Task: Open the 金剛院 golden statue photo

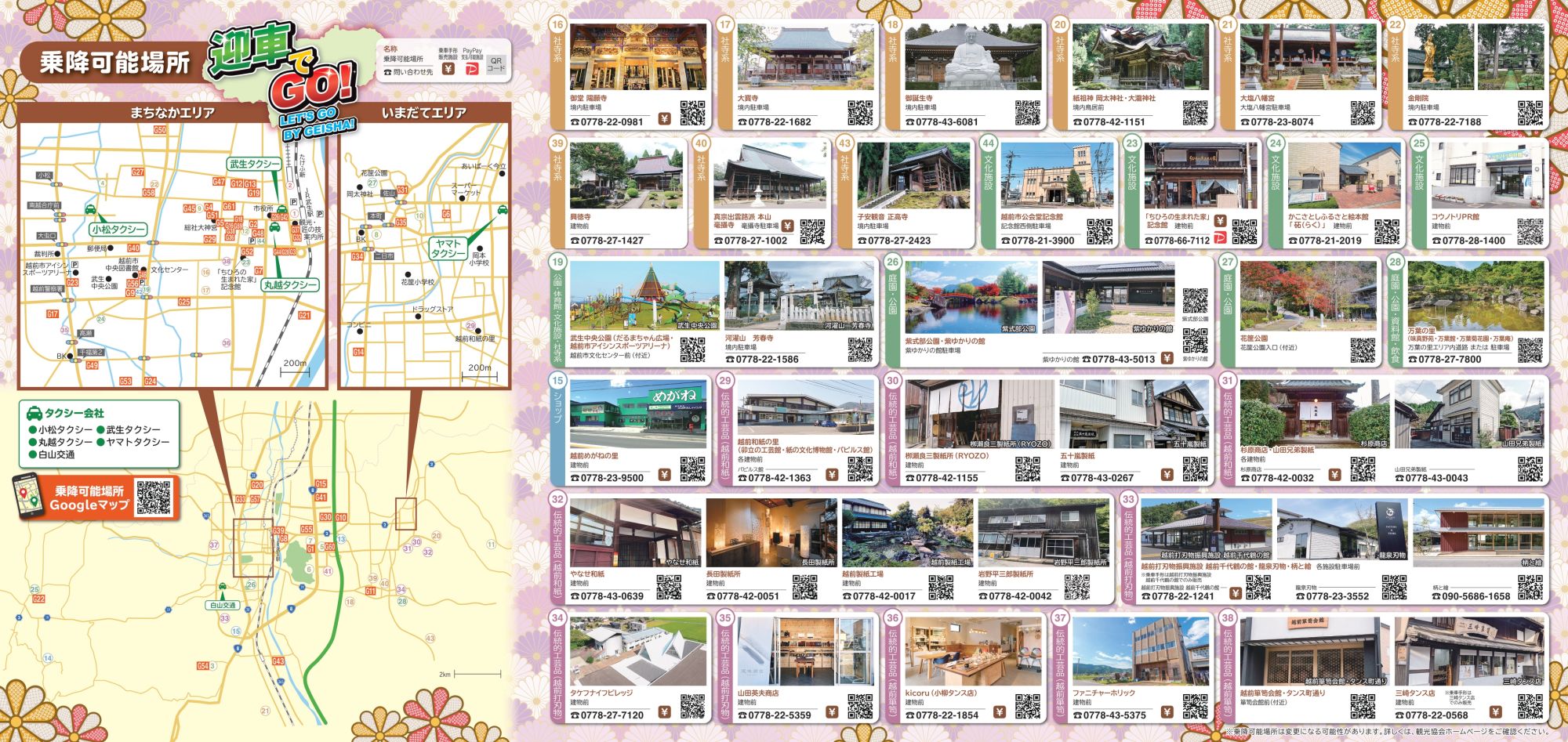Action: point(1439,56)
